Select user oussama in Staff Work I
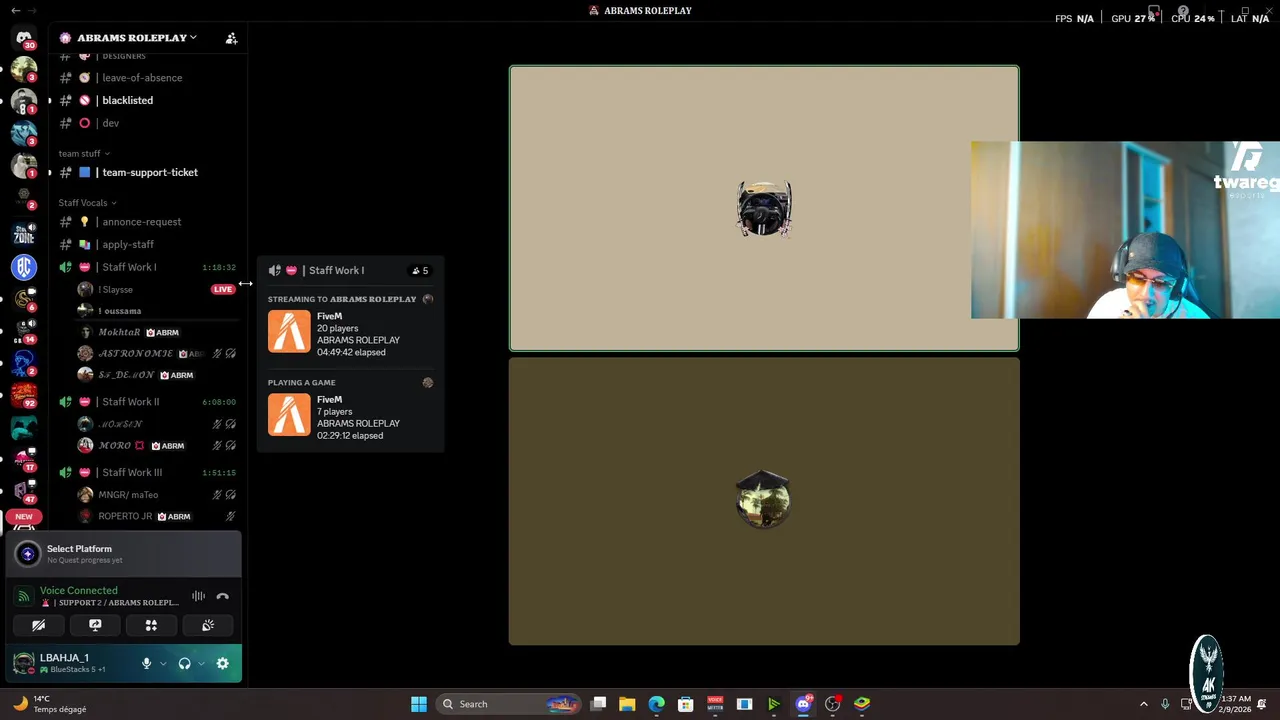The width and height of the screenshot is (1280, 720). pyautogui.click(x=157, y=311)
